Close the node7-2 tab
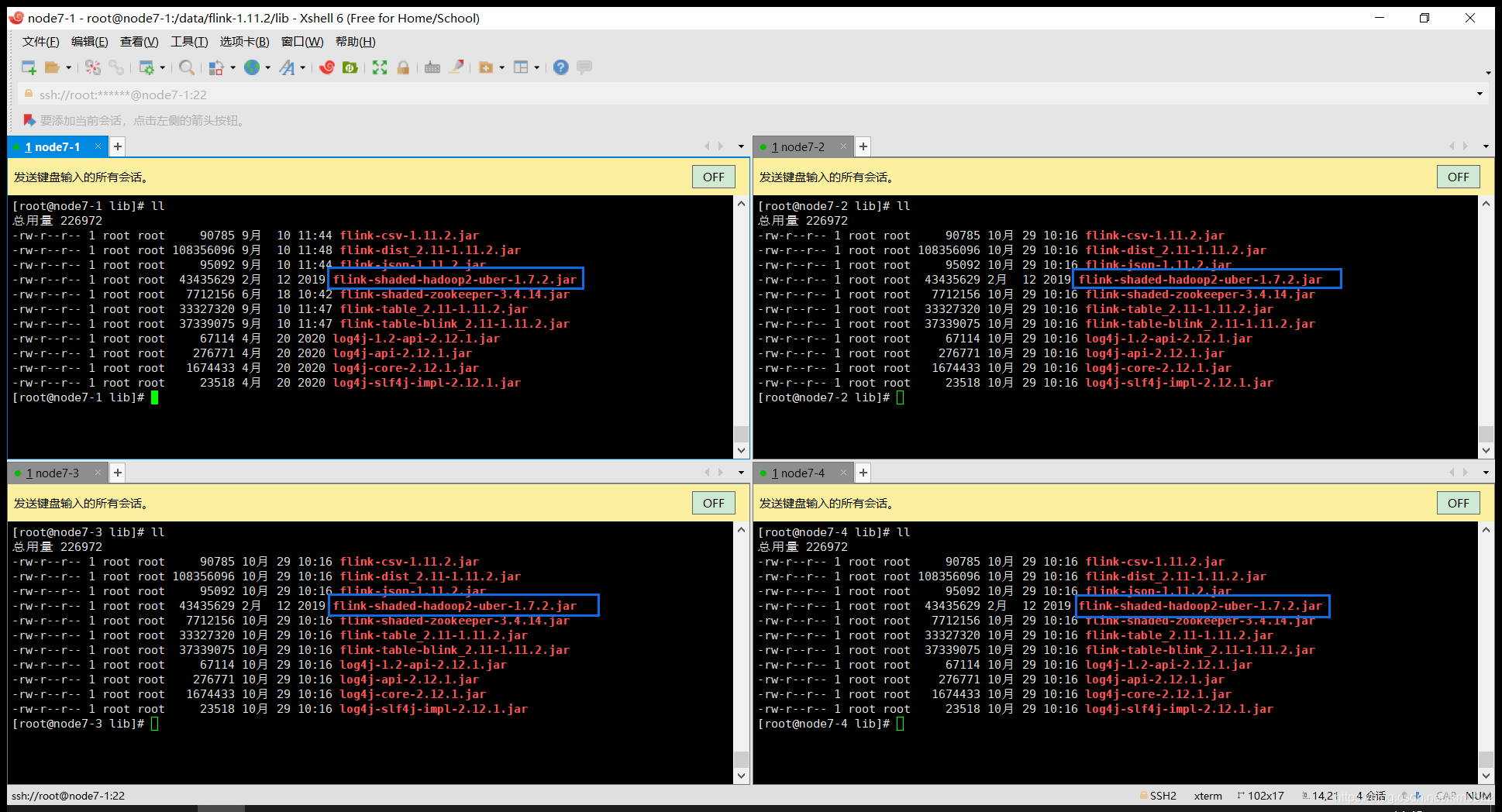This screenshot has width=1502, height=812. 843,146
